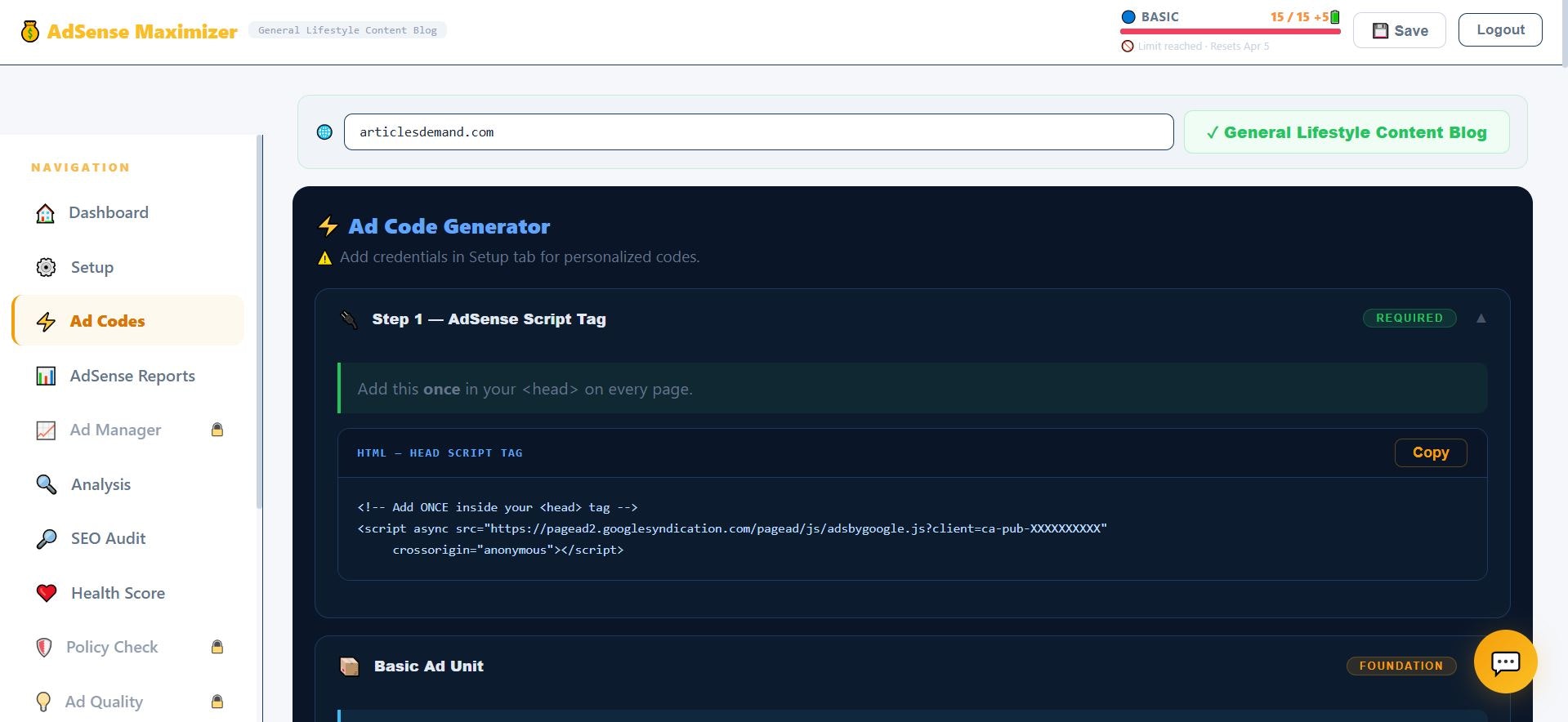Click the Ad Codes lightning bolt icon
This screenshot has height=722, width=1568.
[x=47, y=322]
